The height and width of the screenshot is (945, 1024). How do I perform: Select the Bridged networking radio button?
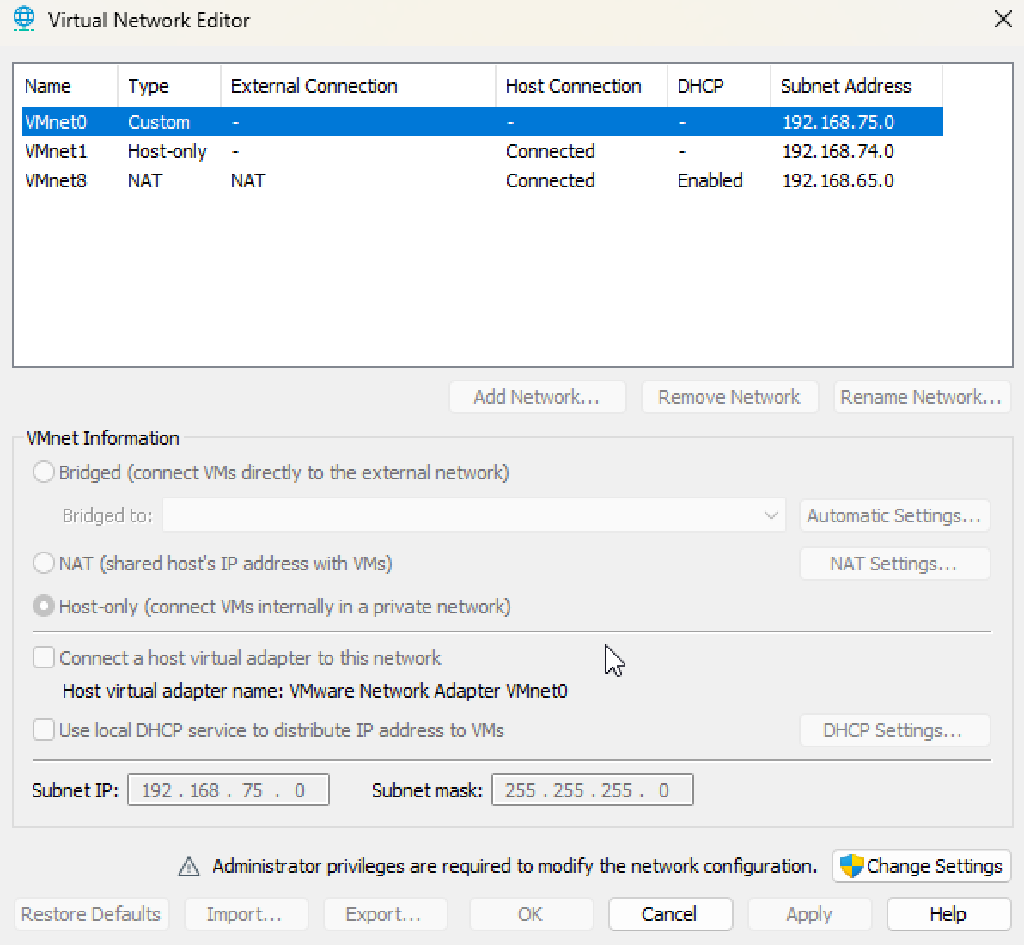[x=43, y=471]
